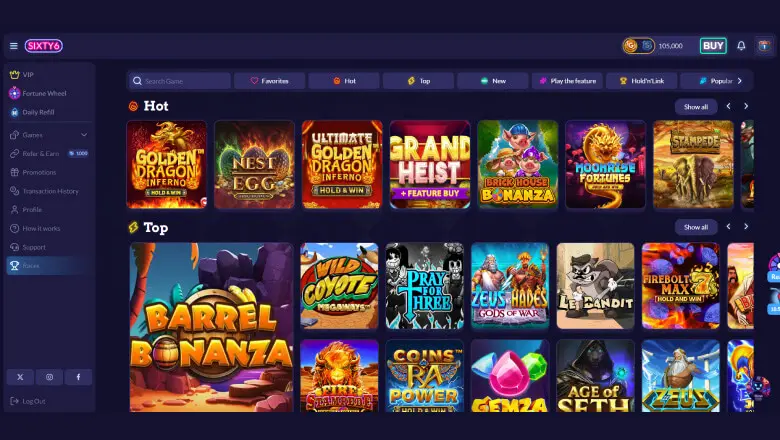The height and width of the screenshot is (440, 780).
Task: Click the notification bell icon
Action: [741, 46]
